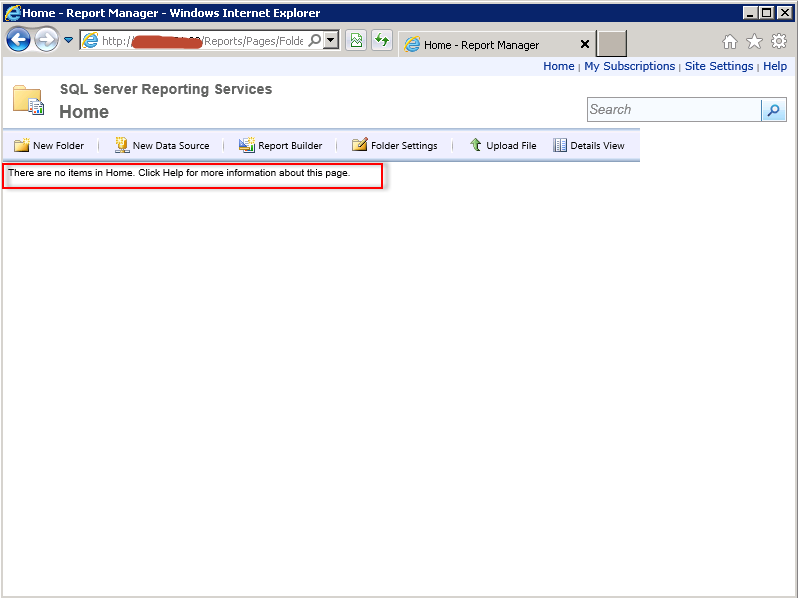Screen dimensions: 798x598
Task: Click the browser Home house icon
Action: [730, 42]
